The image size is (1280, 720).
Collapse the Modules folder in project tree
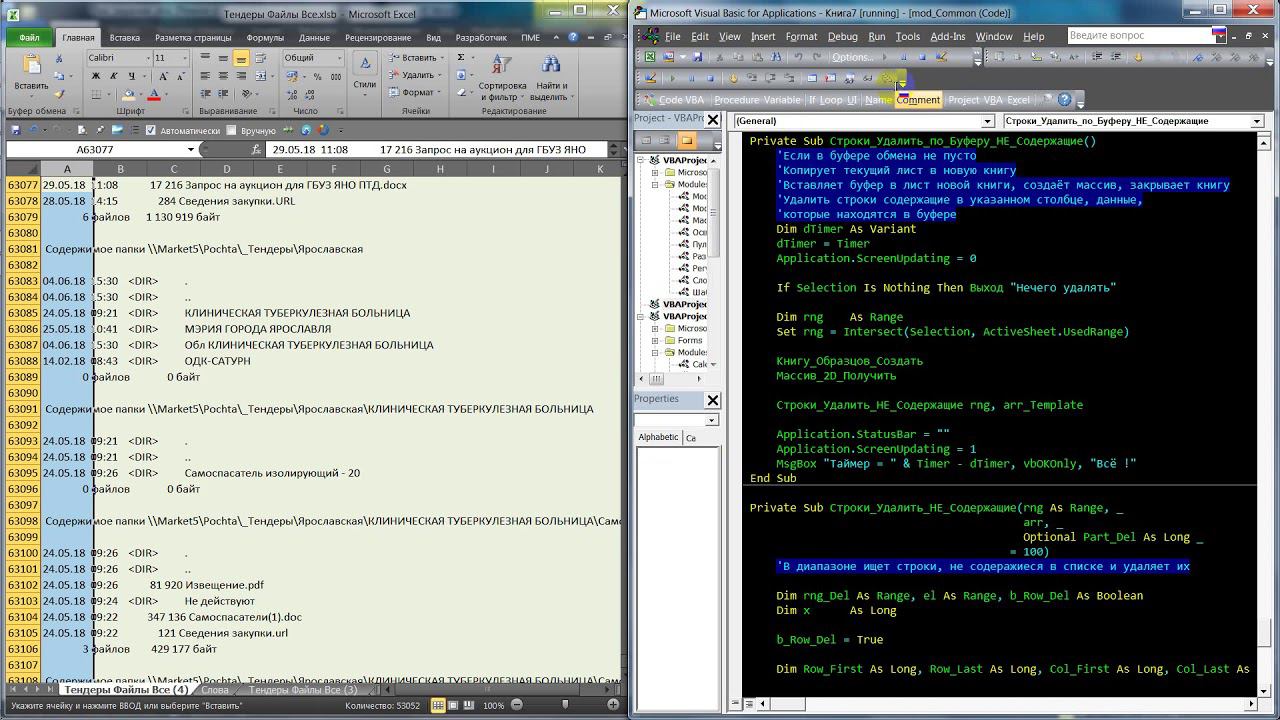point(655,185)
